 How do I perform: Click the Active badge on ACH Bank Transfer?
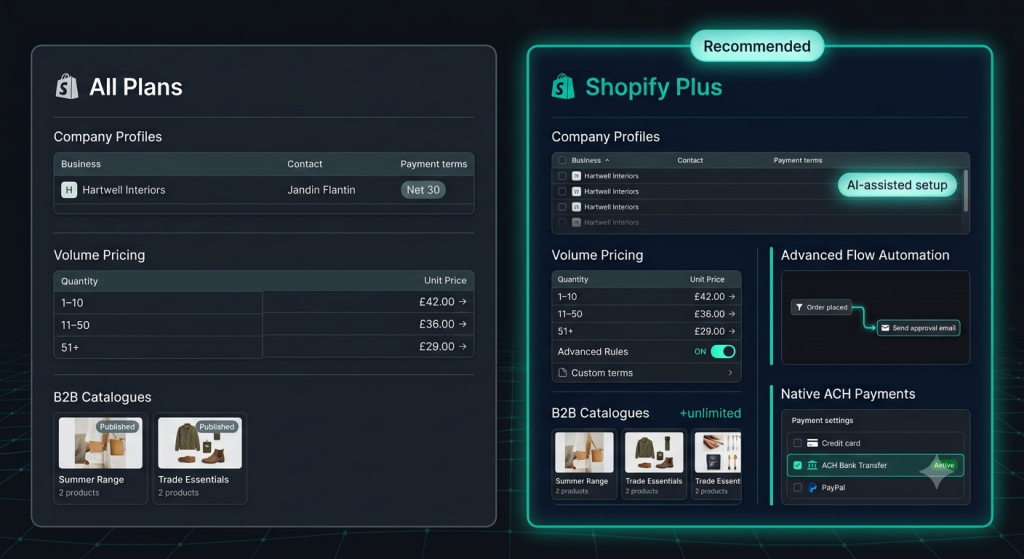pos(944,465)
